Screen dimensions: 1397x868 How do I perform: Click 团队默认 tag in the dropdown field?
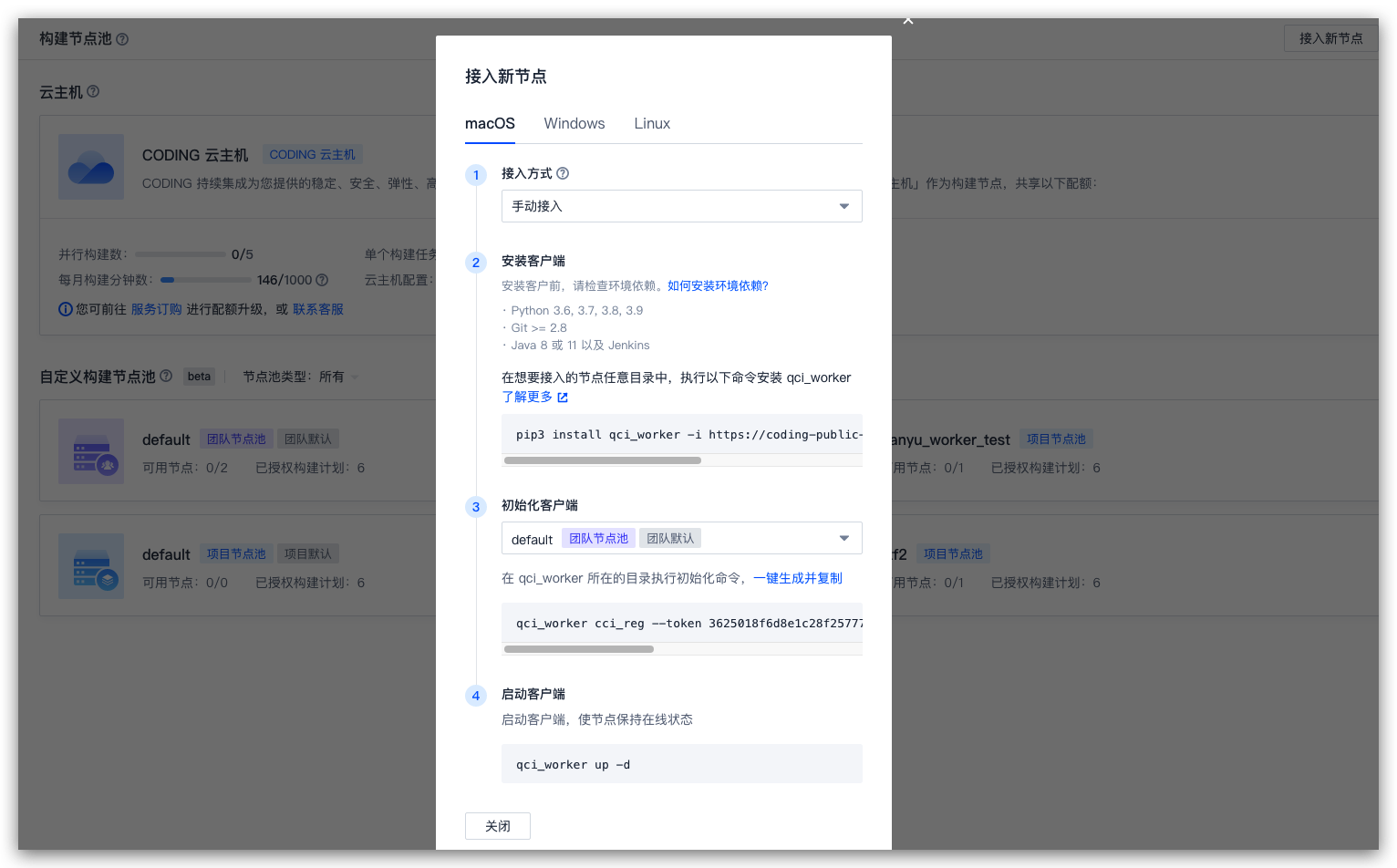(670, 538)
